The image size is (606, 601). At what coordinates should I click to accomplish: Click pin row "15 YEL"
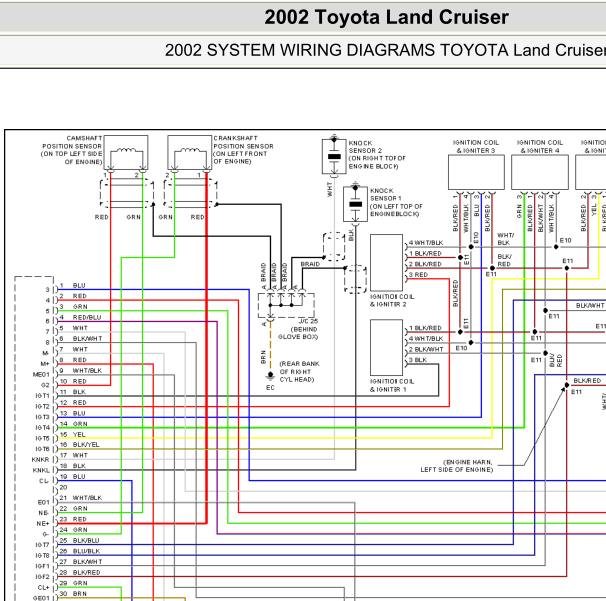tap(73, 434)
